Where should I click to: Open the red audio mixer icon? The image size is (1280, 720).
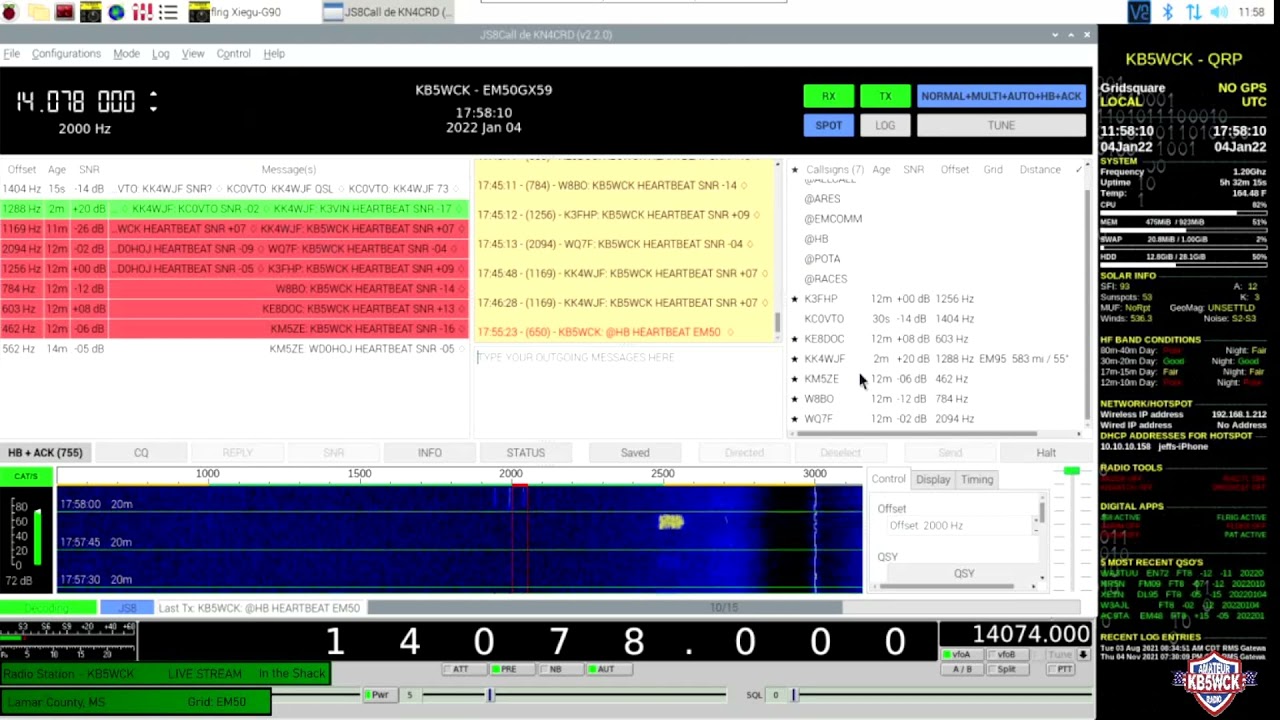(142, 12)
